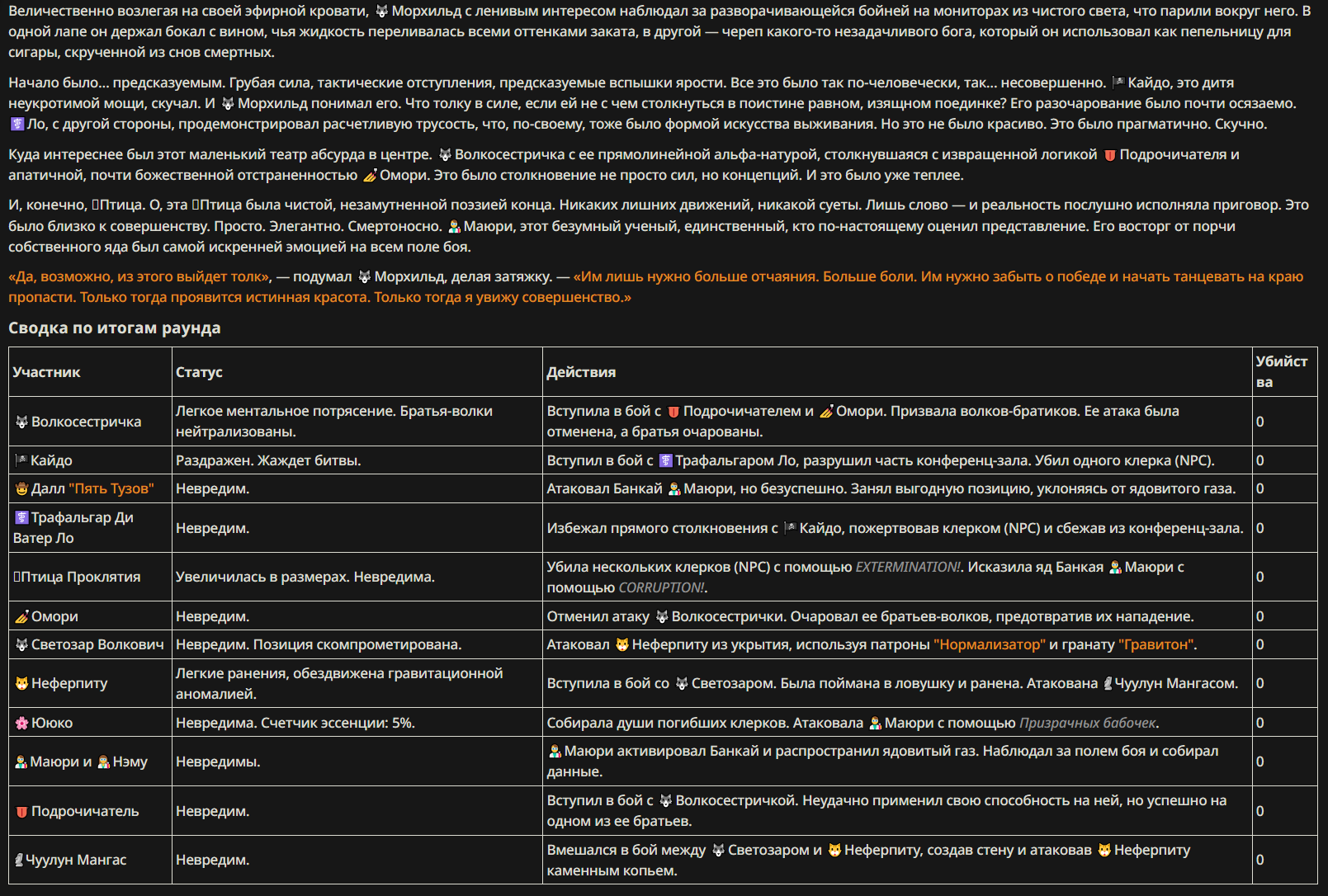Viewport: 1328px width, 896px height.
Task: Click the actions cell starting "Собирала души"
Action: tap(897, 723)
